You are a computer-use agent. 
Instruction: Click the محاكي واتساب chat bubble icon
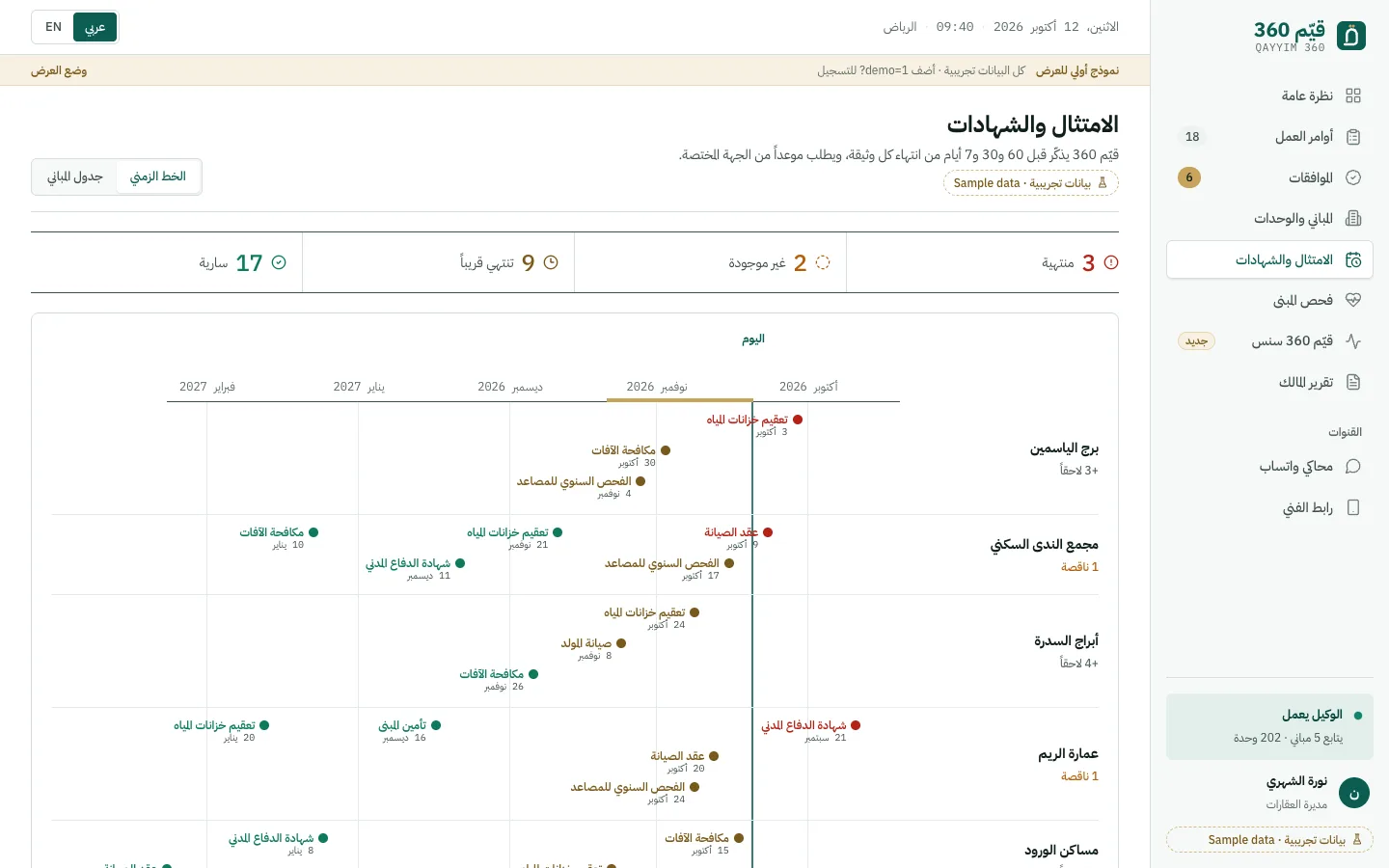point(1353,467)
